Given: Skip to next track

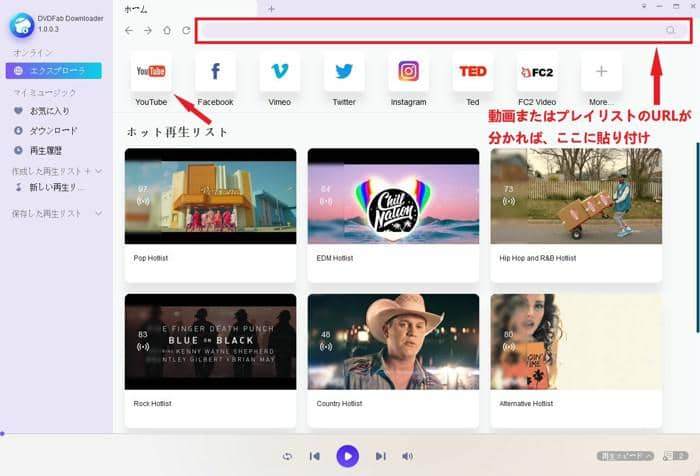Looking at the screenshot, I should point(380,456).
